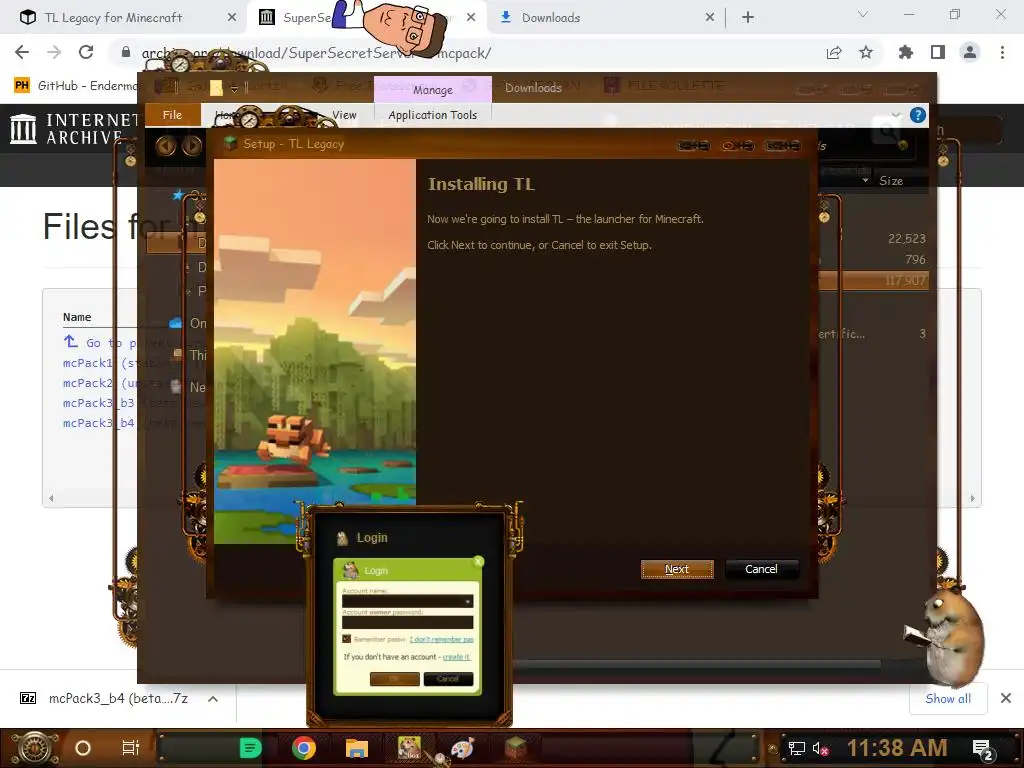
Task: Bookmark this page with the star icon
Action: coord(866,52)
